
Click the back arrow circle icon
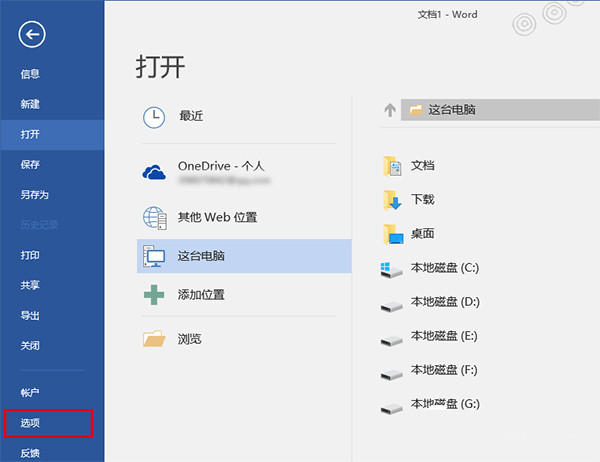coord(32,35)
